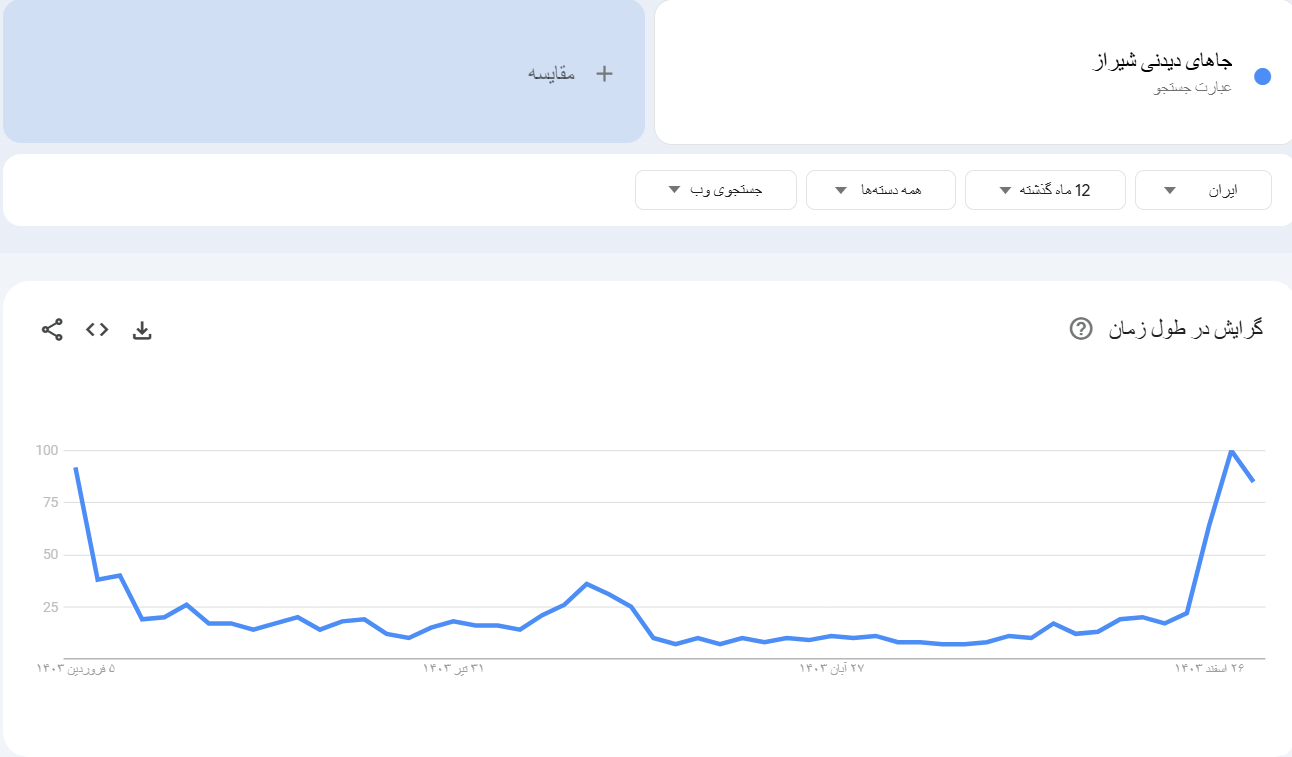Image resolution: width=1292 pixels, height=757 pixels.
Task: Click the ۵ فروردین ۱۴۰۳ axis label
Action: (x=77, y=668)
